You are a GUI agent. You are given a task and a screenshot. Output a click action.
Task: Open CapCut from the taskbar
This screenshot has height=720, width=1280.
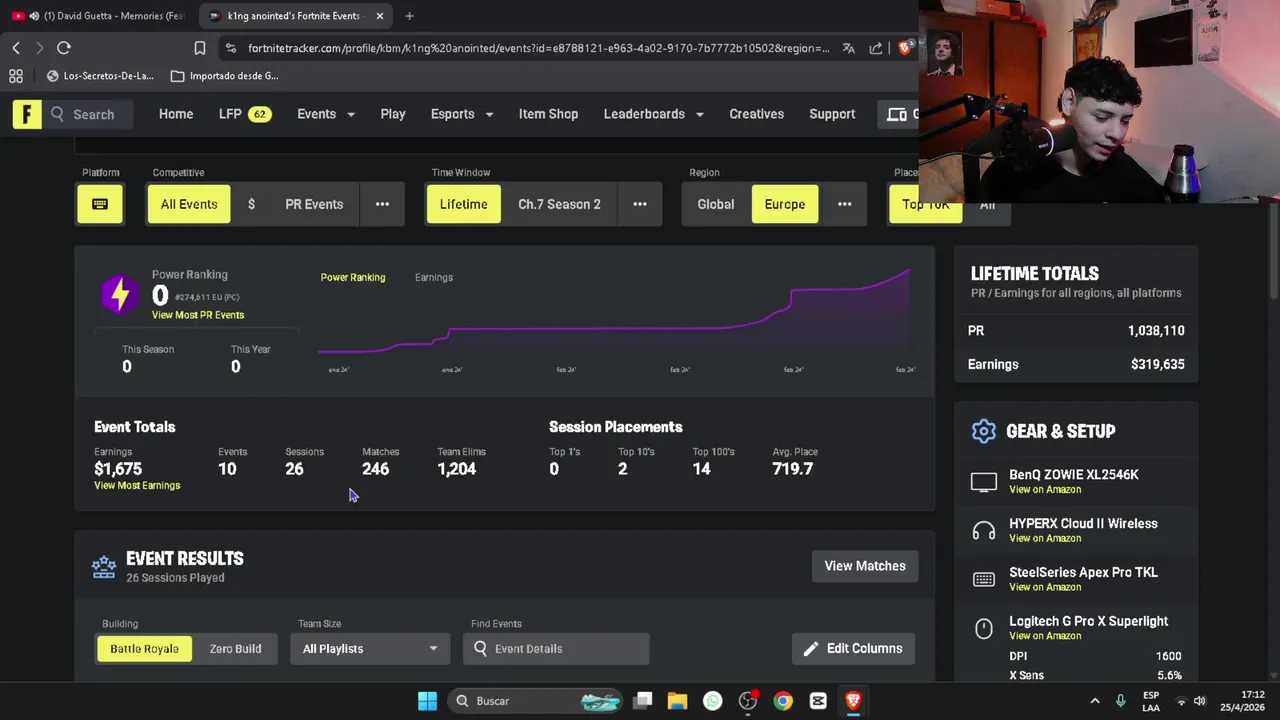tap(818, 701)
